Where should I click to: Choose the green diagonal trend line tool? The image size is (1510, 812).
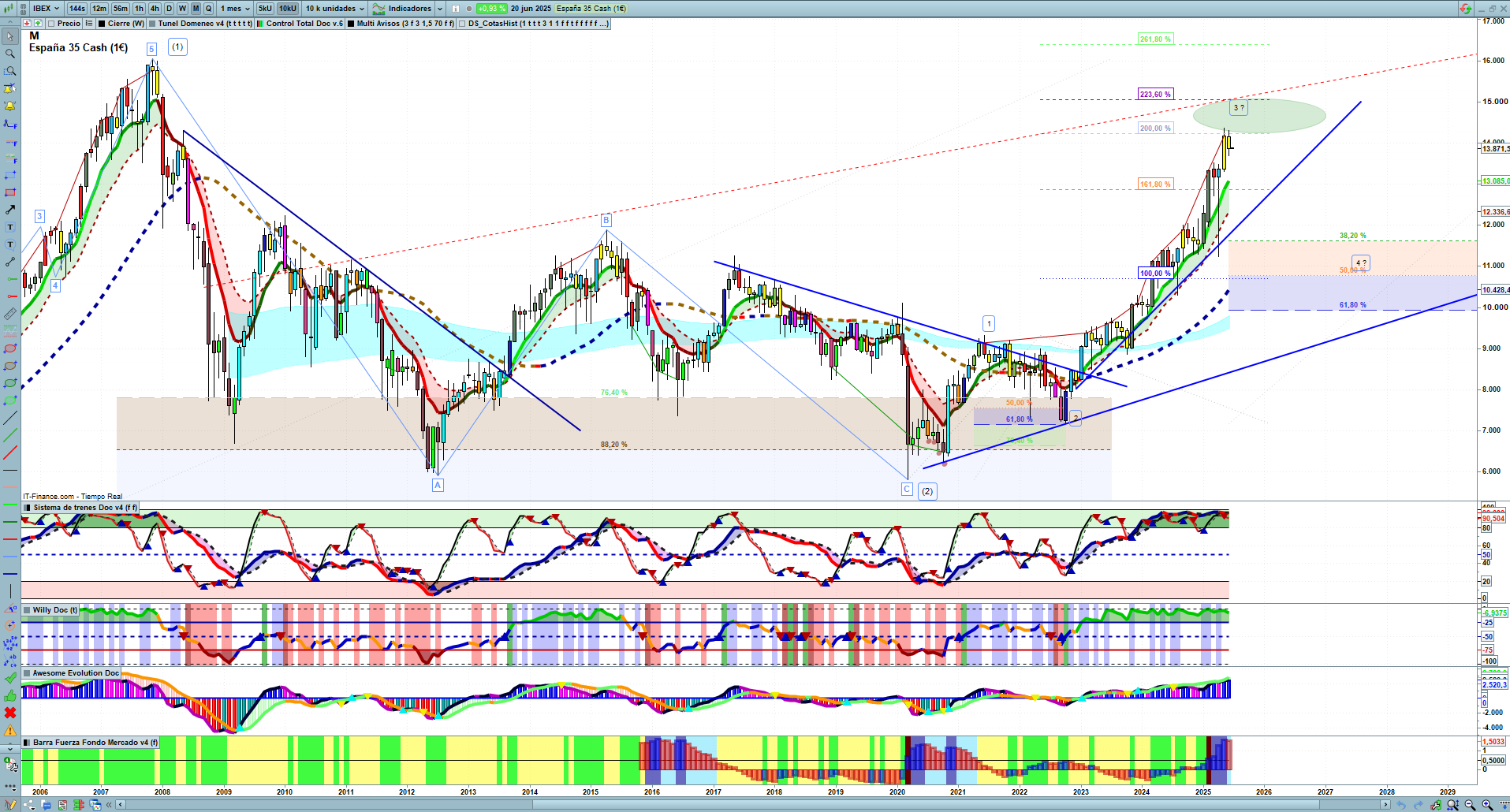coord(10,435)
